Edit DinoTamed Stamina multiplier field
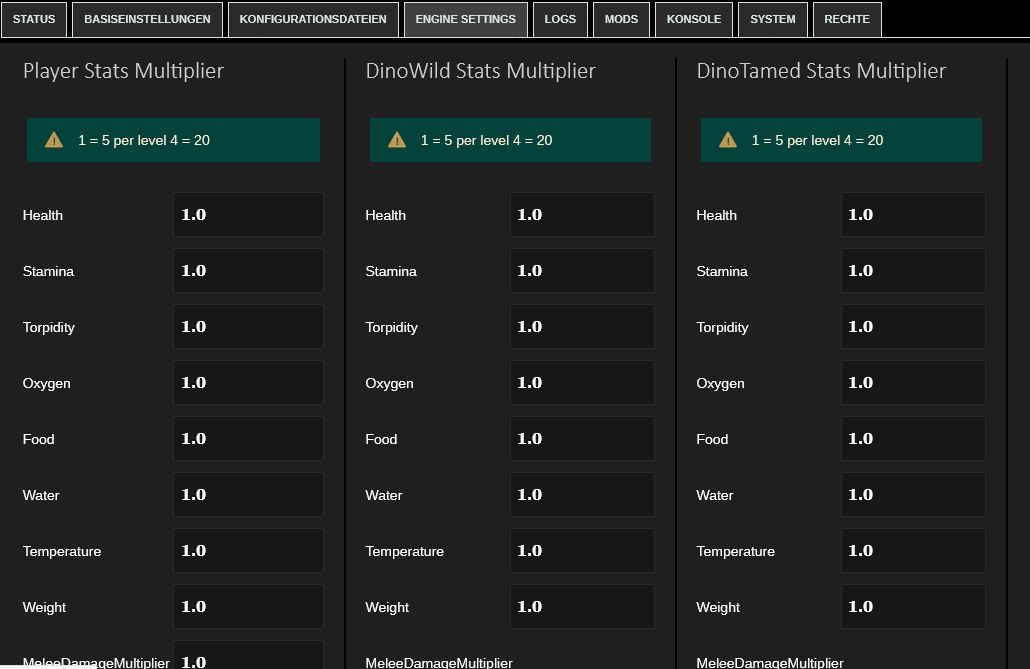Image resolution: width=1030 pixels, height=669 pixels. 913,270
